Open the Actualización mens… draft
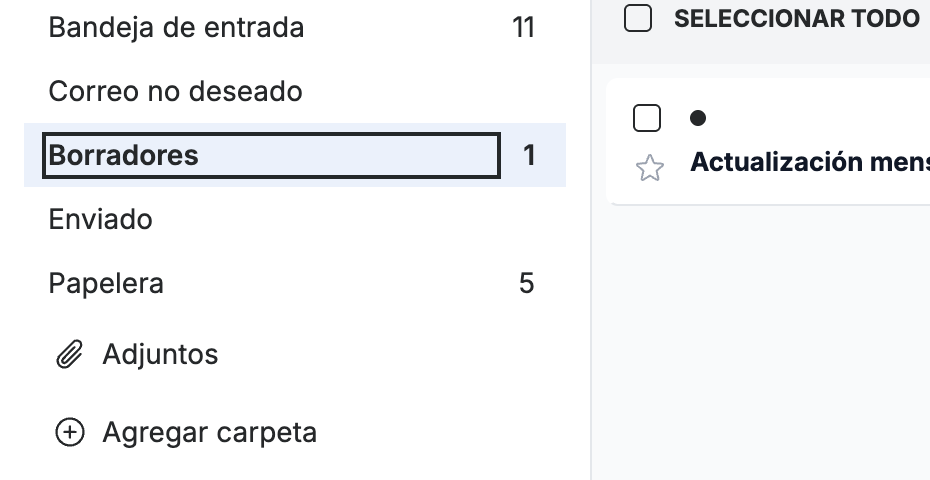This screenshot has height=480, width=930. 810,162
